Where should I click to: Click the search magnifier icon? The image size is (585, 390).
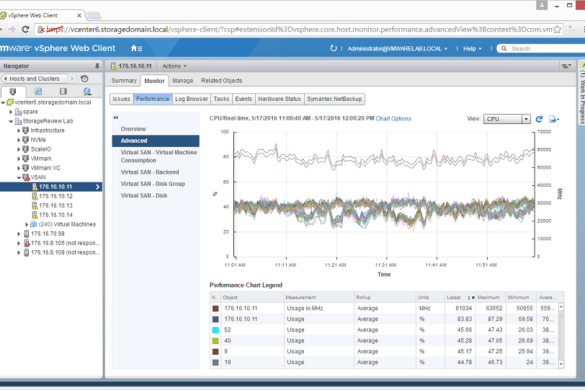(x=504, y=49)
